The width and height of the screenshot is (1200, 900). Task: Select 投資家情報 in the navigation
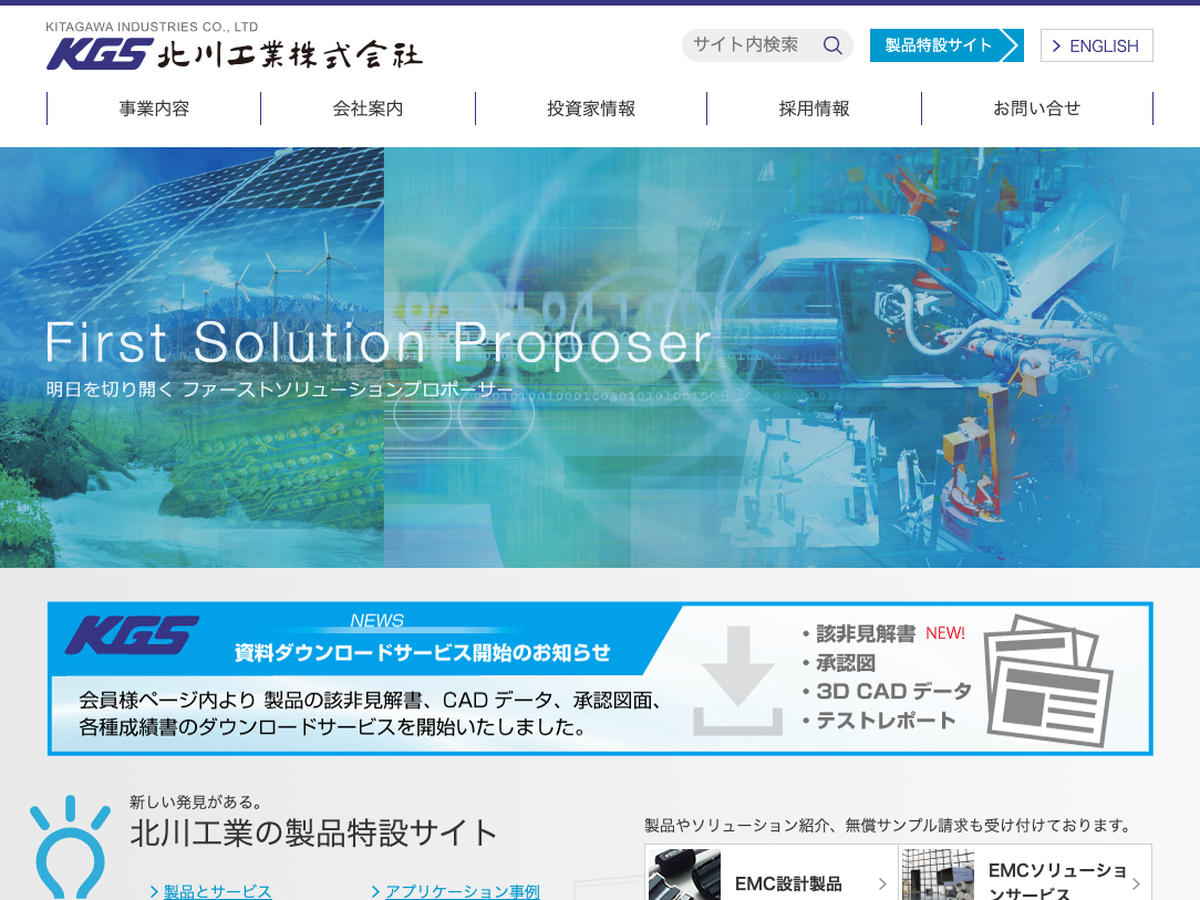(591, 109)
